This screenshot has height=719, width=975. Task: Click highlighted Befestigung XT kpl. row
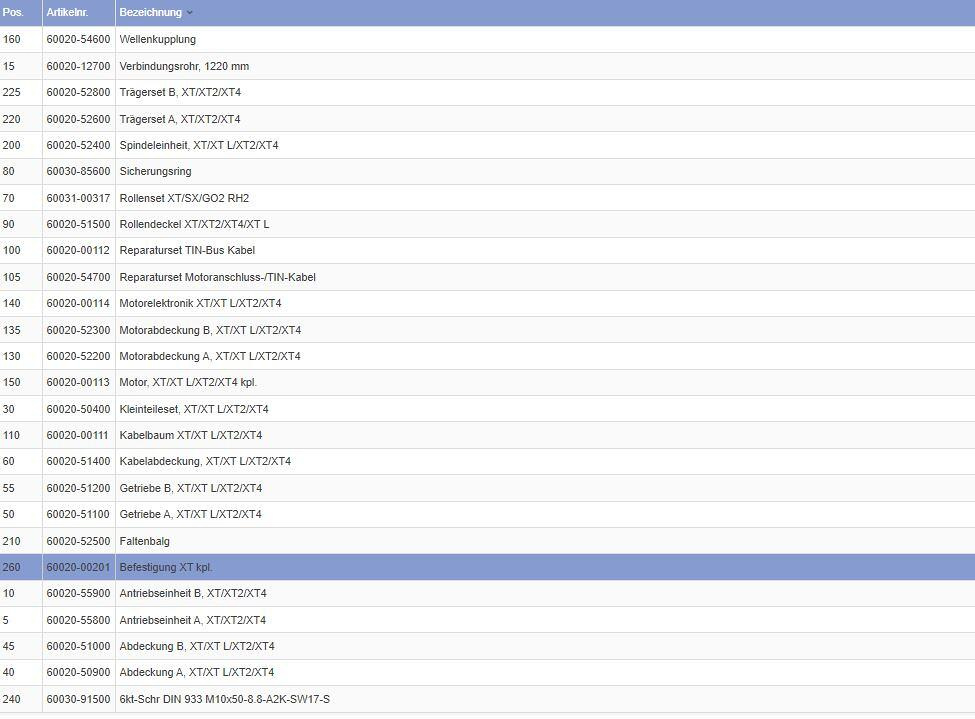pos(166,568)
